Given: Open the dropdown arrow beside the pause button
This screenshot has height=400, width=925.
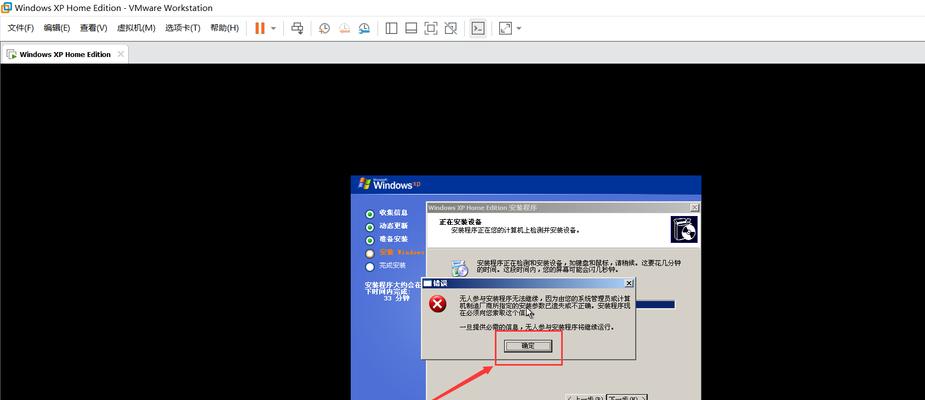Looking at the screenshot, I should click(273, 28).
